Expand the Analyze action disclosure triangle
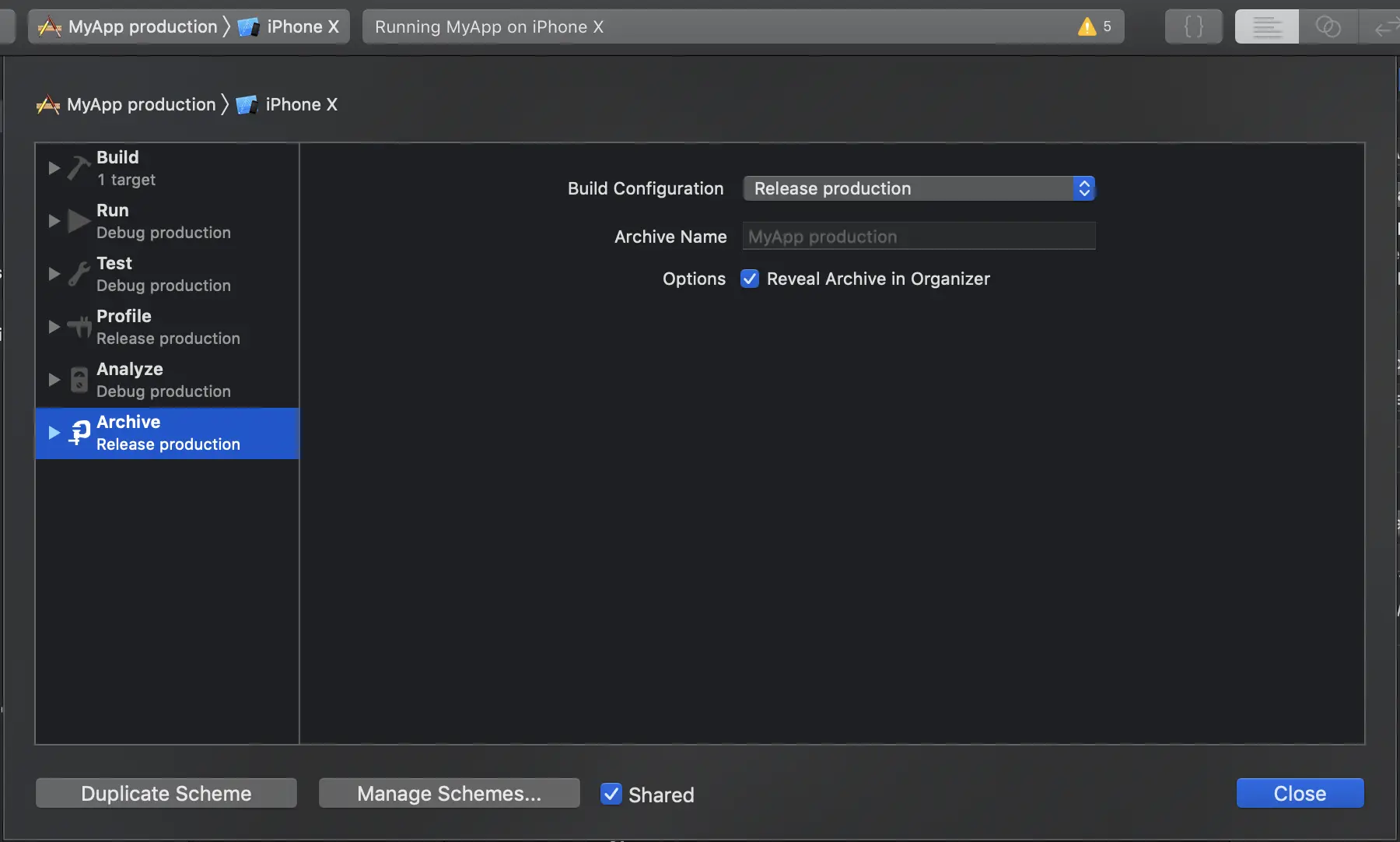 (54, 380)
